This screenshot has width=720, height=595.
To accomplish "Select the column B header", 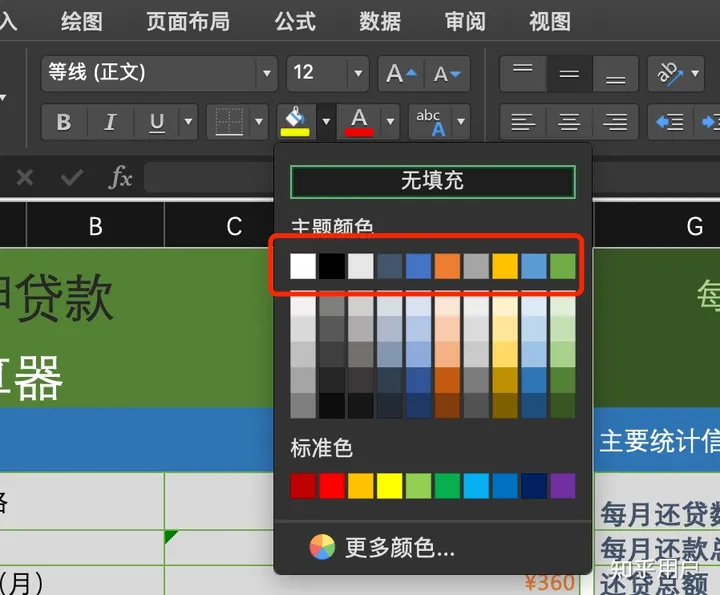I will click(95, 227).
